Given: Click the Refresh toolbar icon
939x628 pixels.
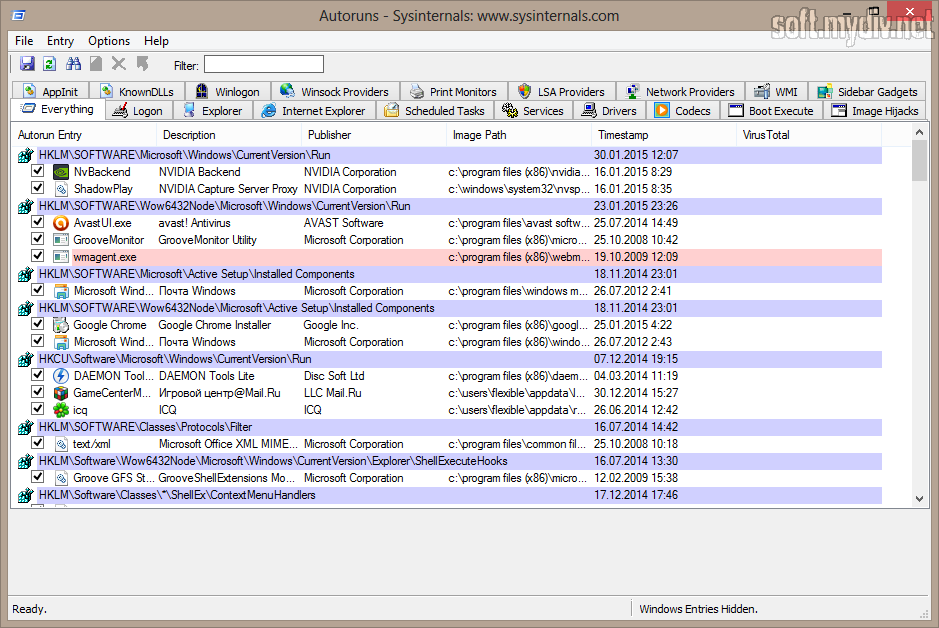Looking at the screenshot, I should [x=50, y=64].
